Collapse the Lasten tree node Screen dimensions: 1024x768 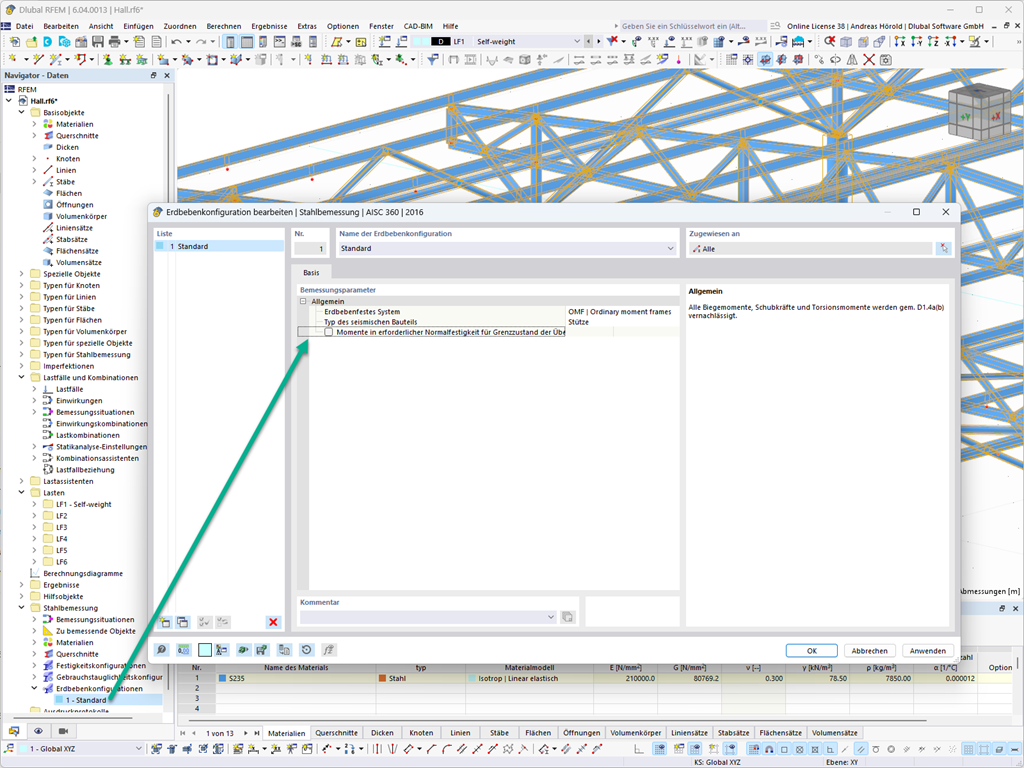point(22,493)
